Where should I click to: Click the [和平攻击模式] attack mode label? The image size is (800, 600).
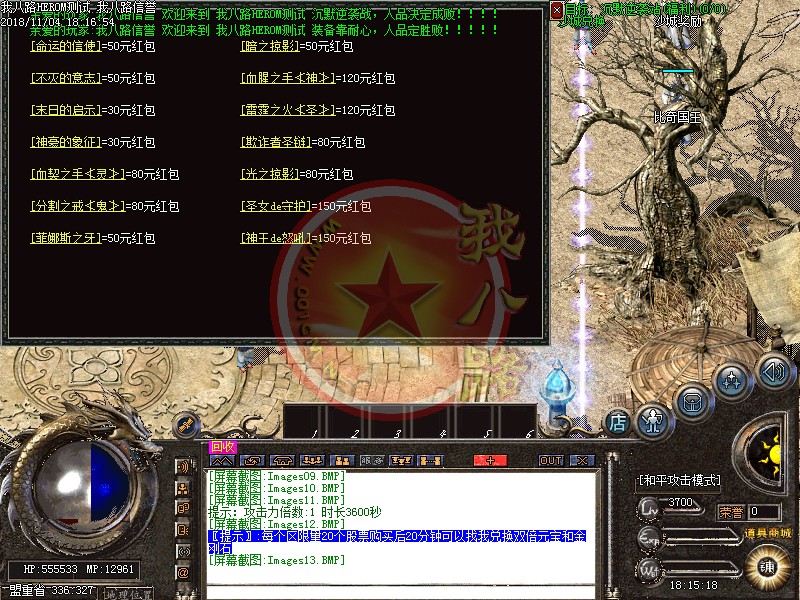680,480
